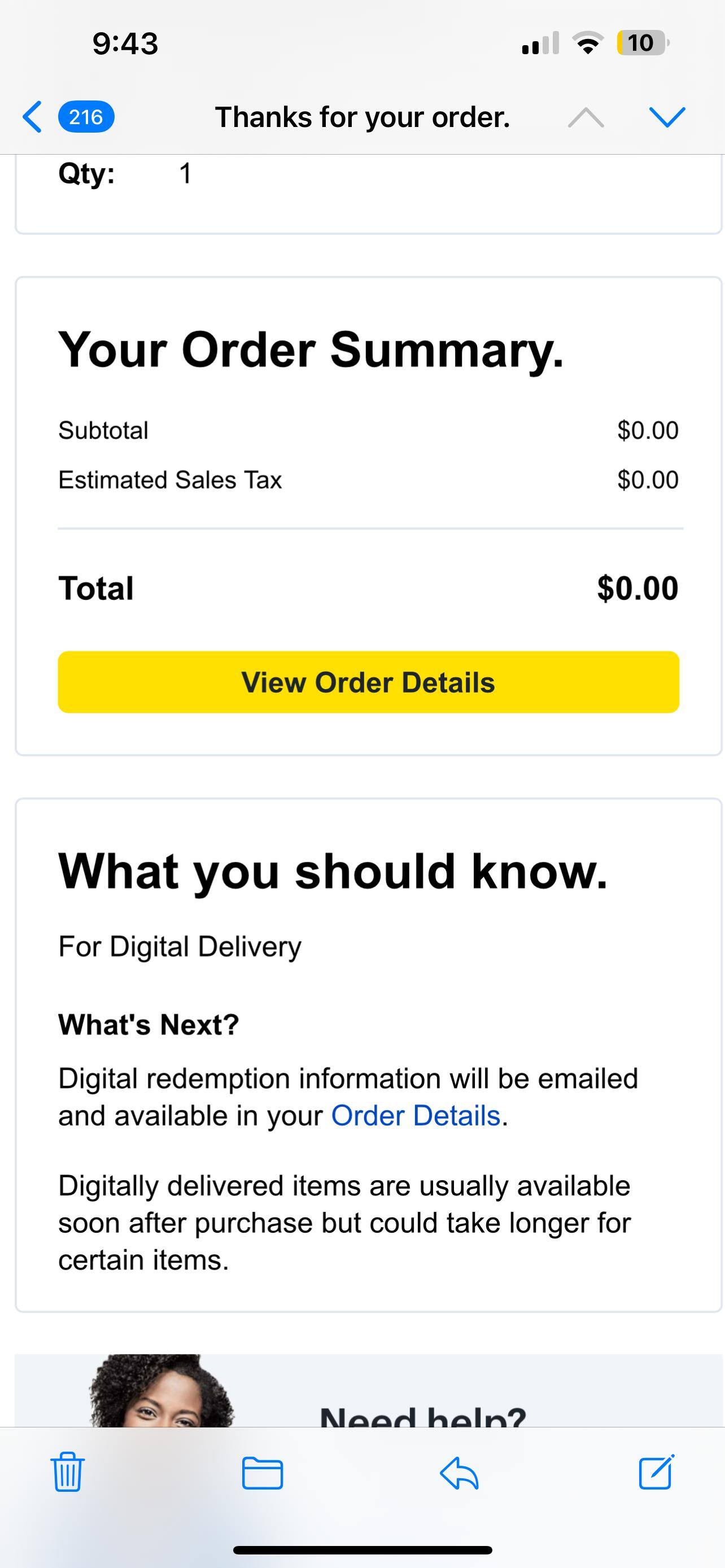Tap the cellular signal bars icon
The height and width of the screenshot is (1568, 725).
(x=540, y=44)
